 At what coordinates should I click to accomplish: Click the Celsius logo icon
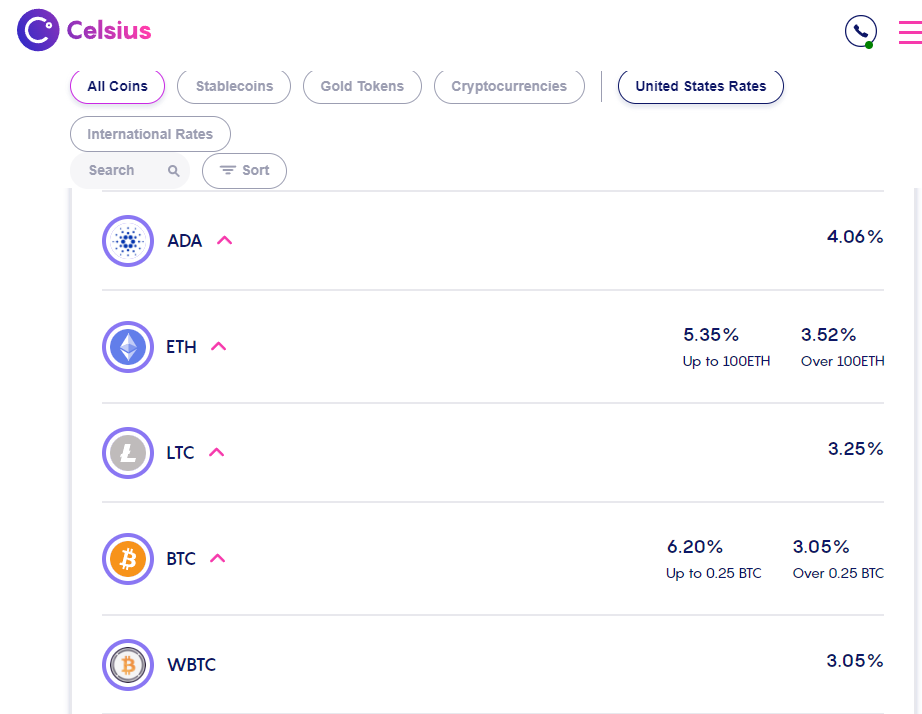point(38,30)
